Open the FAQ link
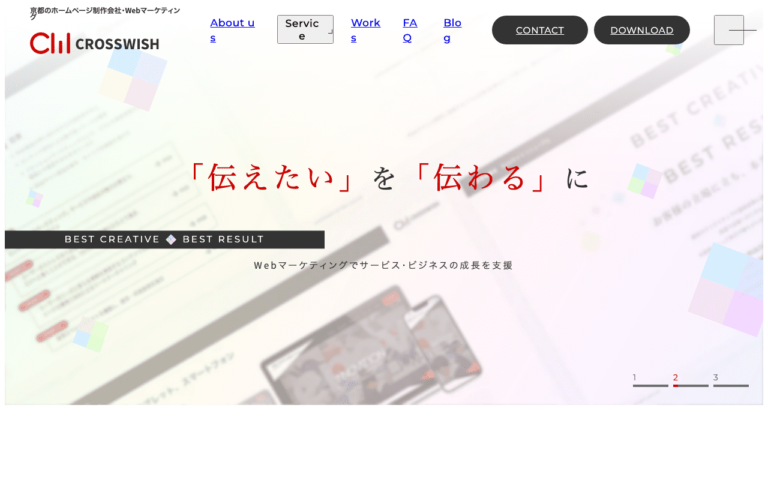768x480 pixels. [410, 30]
